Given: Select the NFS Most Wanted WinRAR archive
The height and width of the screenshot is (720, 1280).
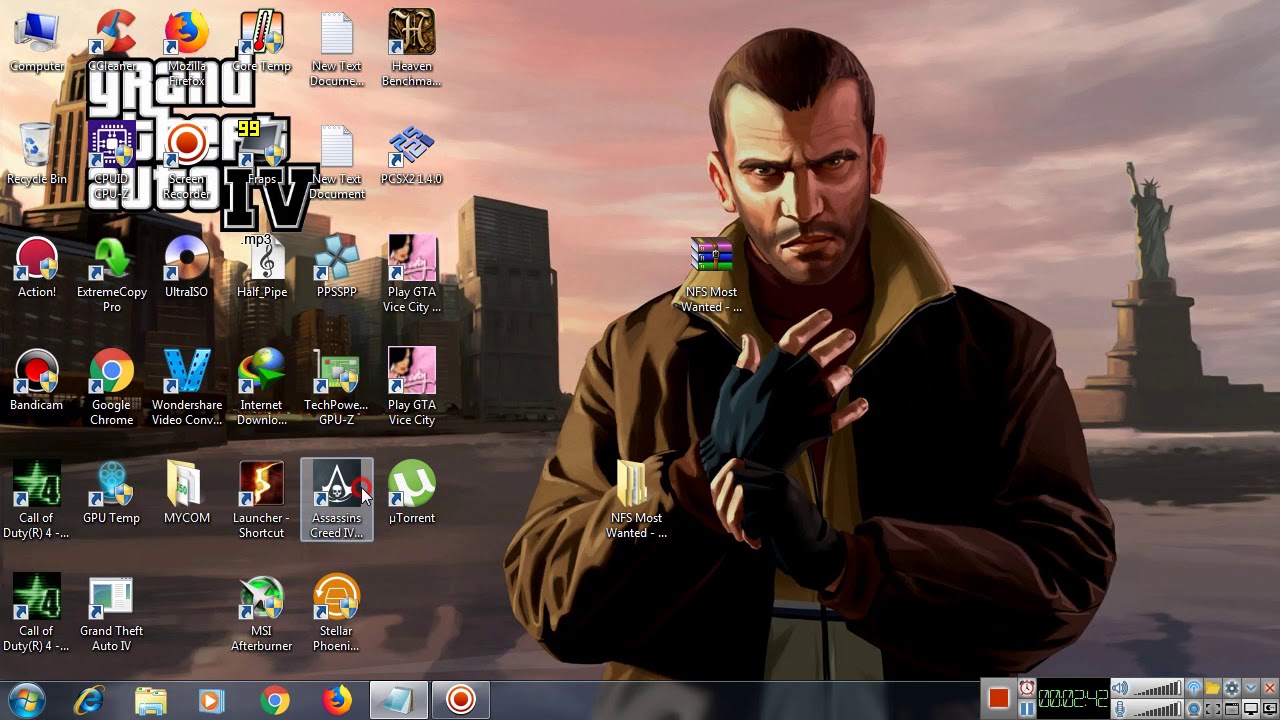Looking at the screenshot, I should click(x=712, y=275).
